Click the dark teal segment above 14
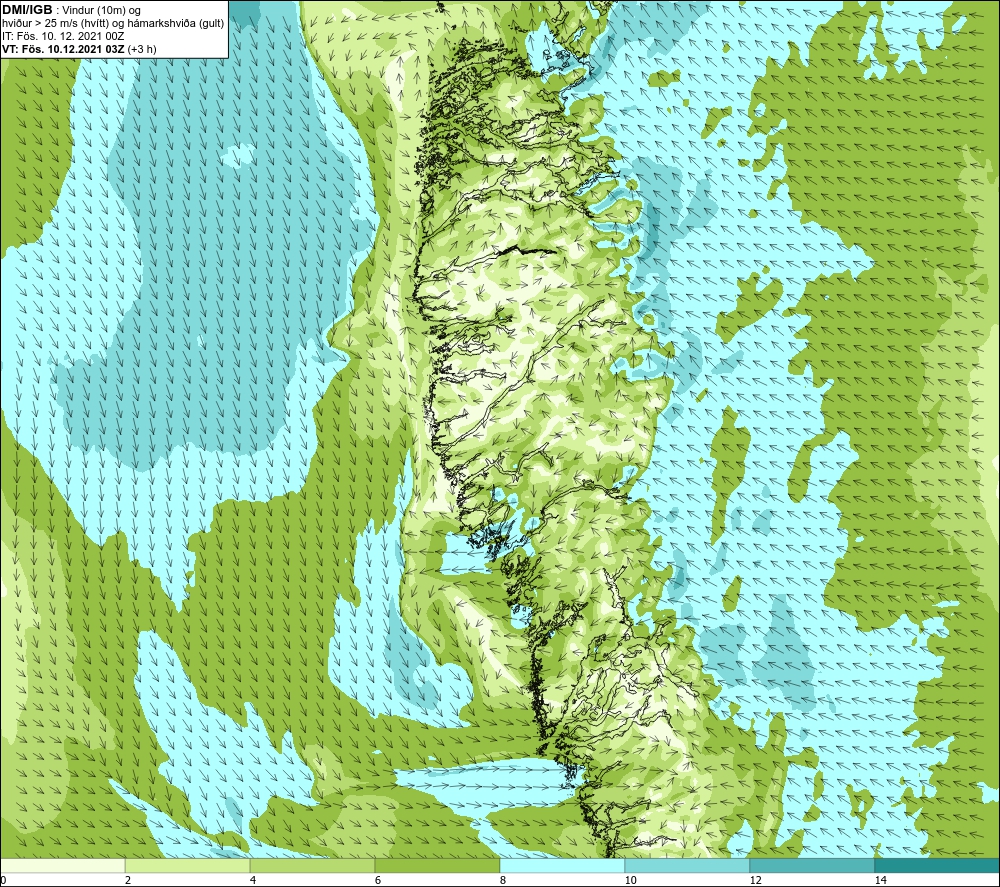The height and width of the screenshot is (887, 1000). [937, 865]
